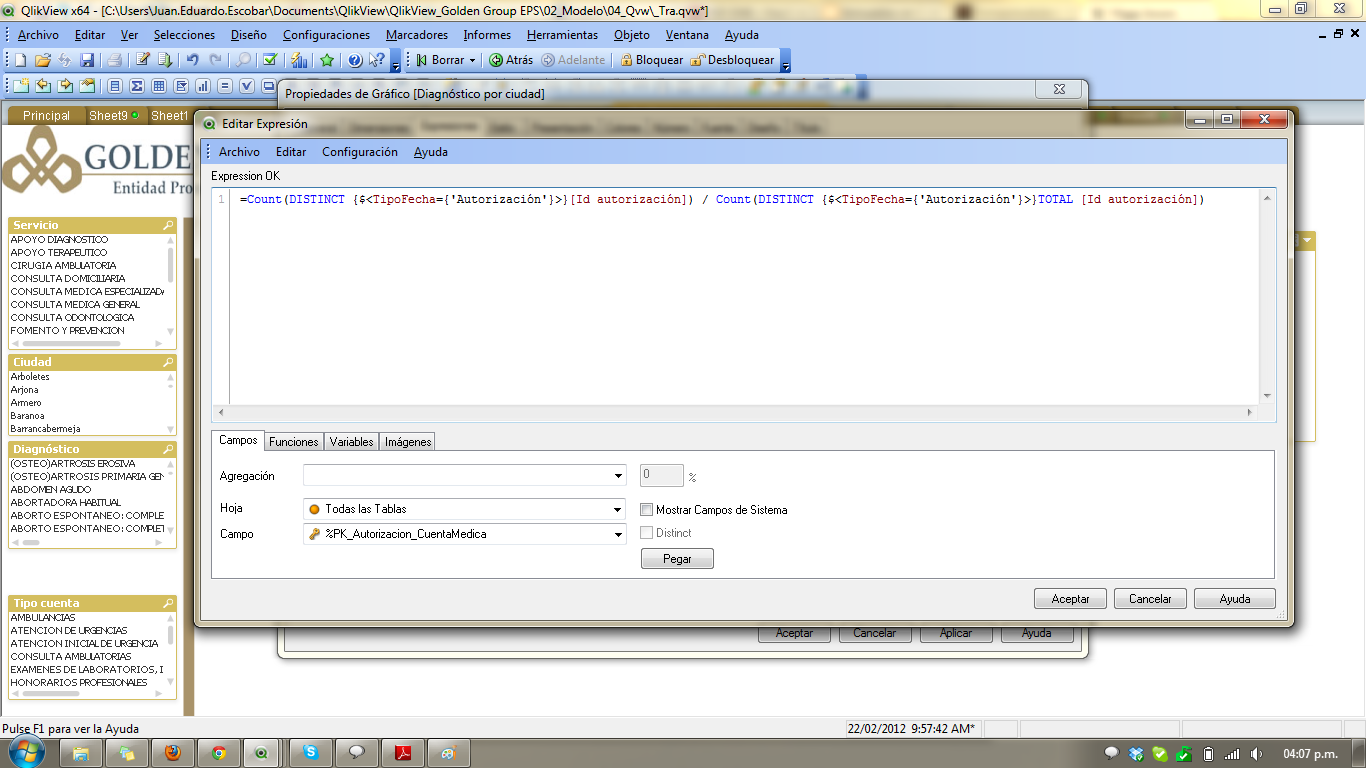
Task: Open the Herramientas menu
Action: [562, 34]
